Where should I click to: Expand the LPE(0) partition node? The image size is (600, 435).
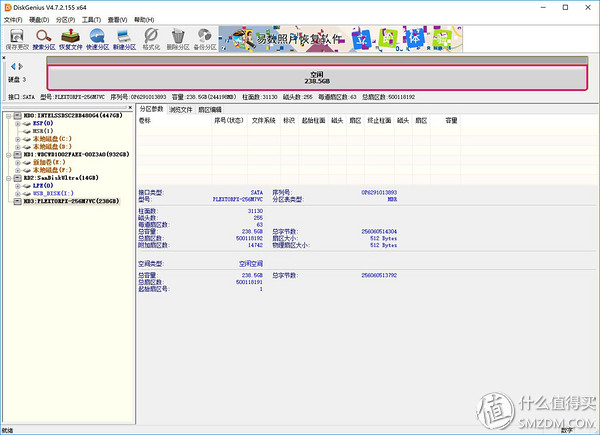coord(18,186)
